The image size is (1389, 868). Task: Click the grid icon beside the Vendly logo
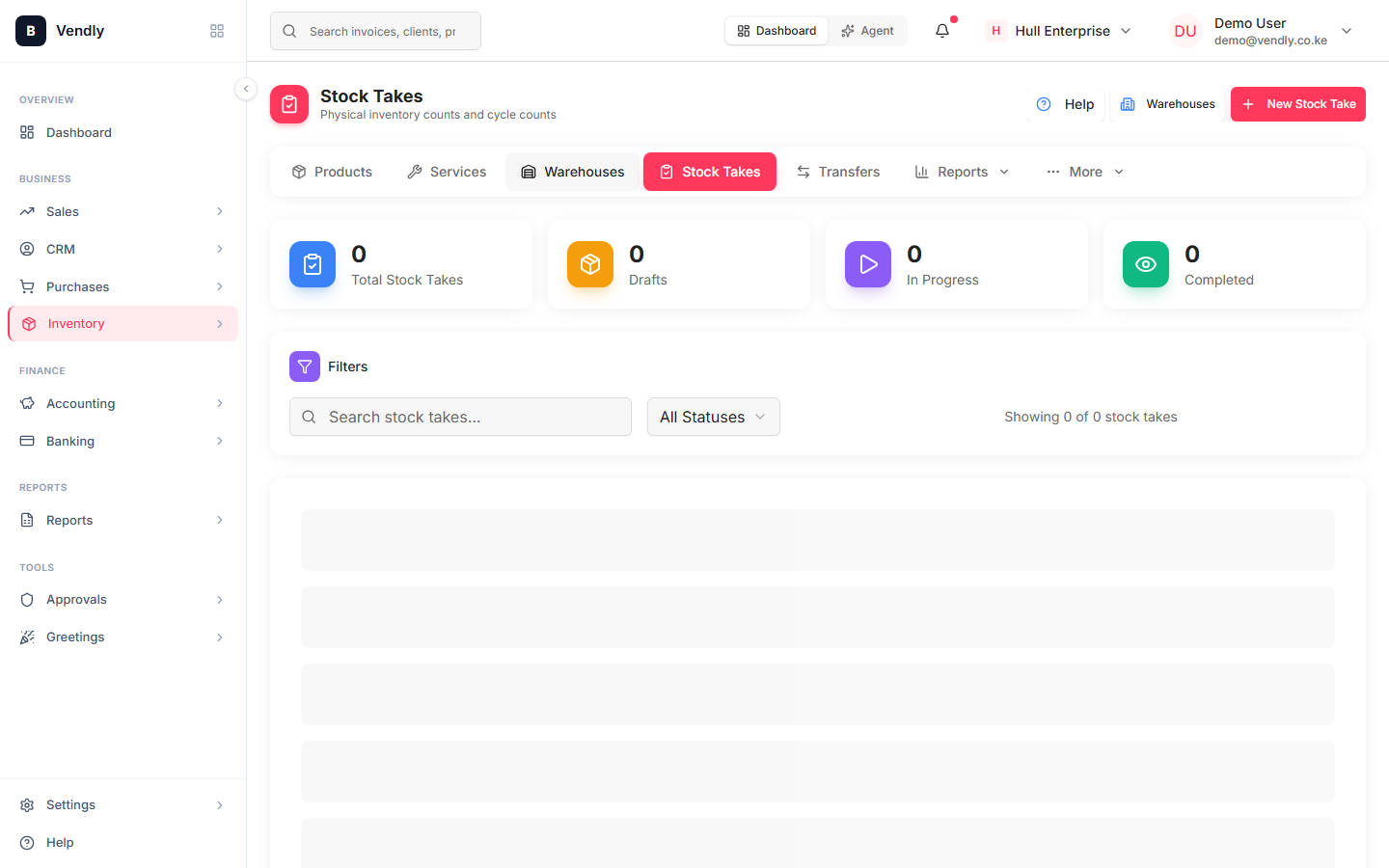point(217,31)
